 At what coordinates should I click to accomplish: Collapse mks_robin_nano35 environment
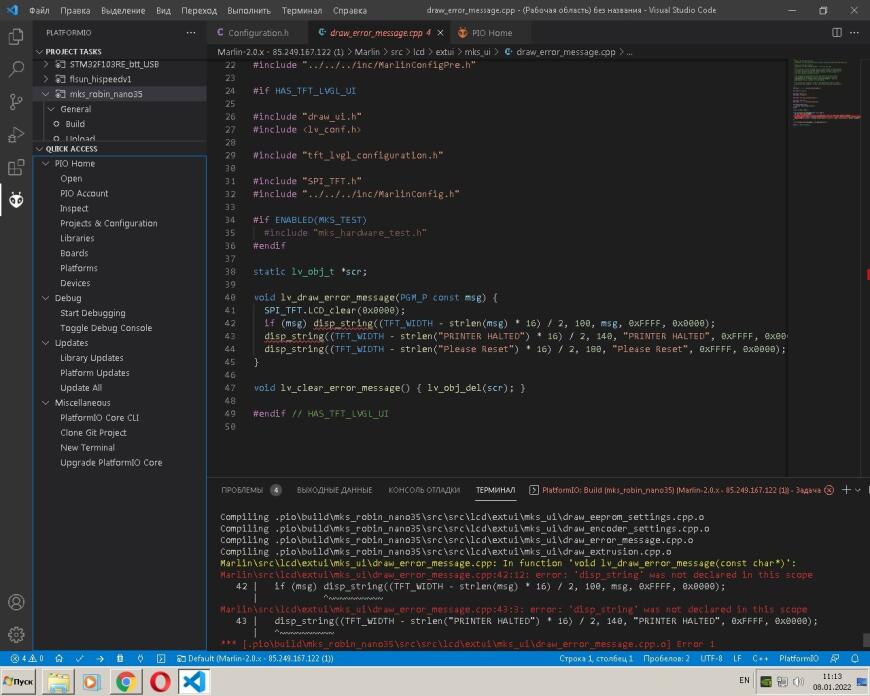pos(46,94)
